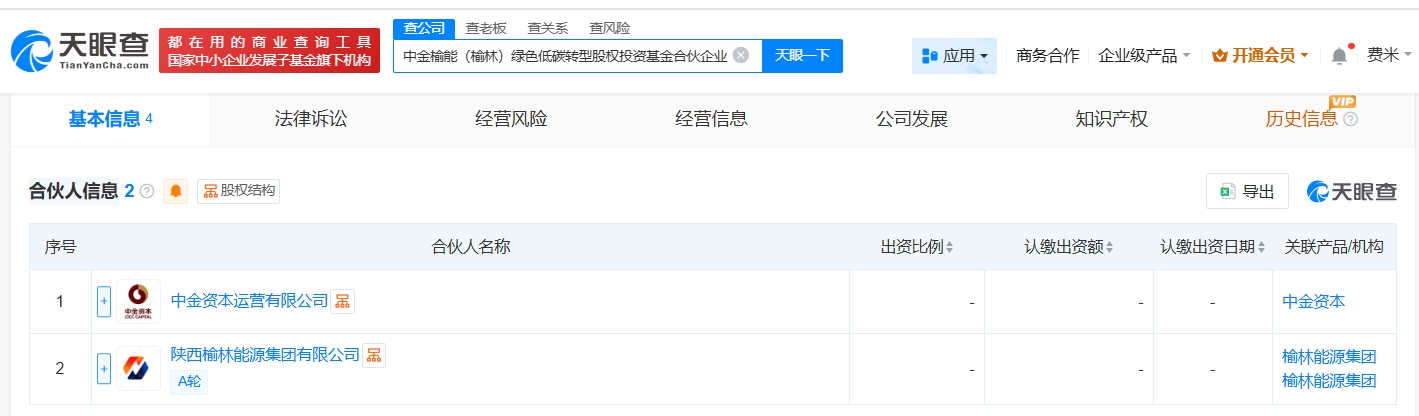Open the 企业级产品 dropdown
Screen dimensions: 1419x416
click(1143, 56)
